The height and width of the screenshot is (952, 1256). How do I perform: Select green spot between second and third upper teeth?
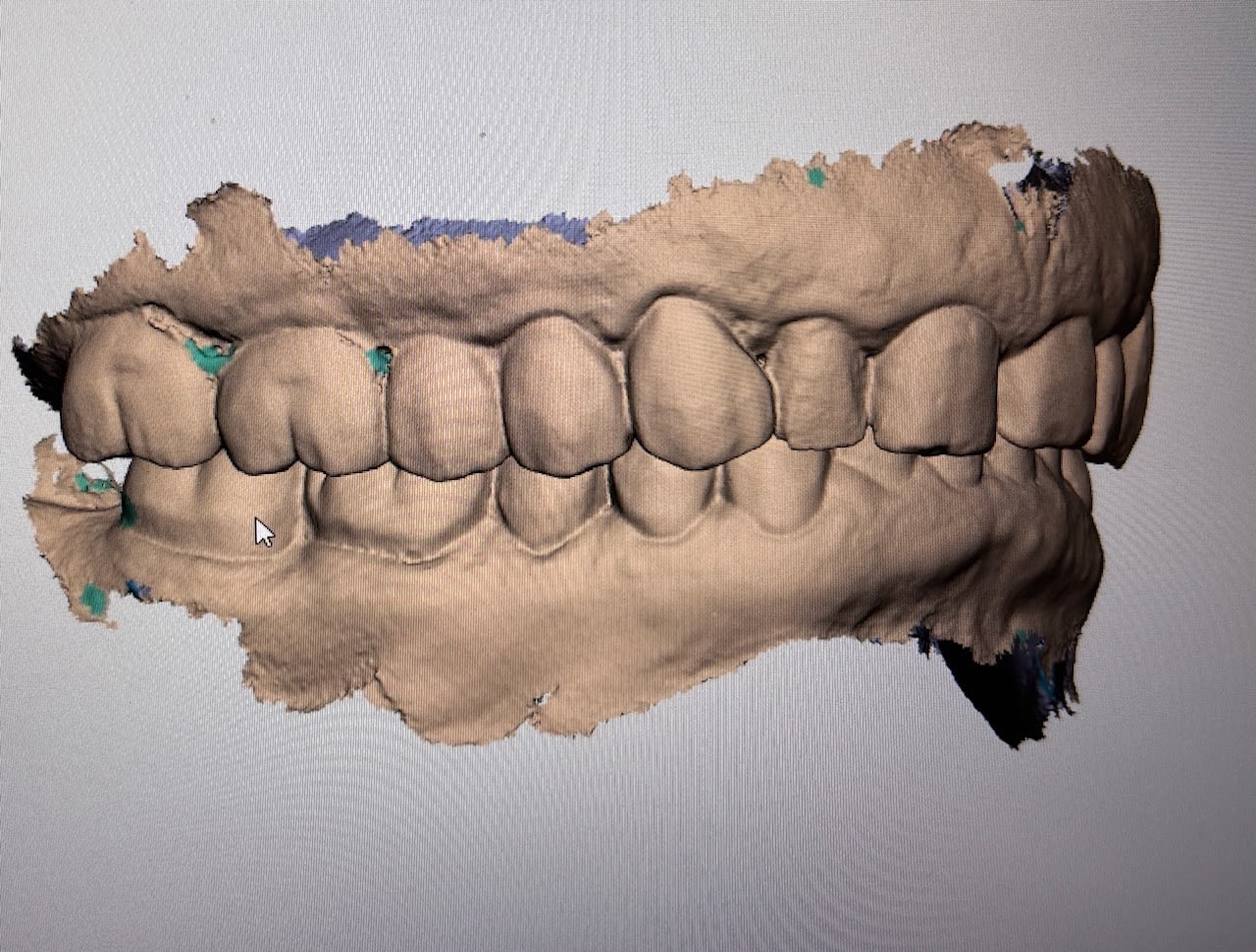[x=376, y=361]
